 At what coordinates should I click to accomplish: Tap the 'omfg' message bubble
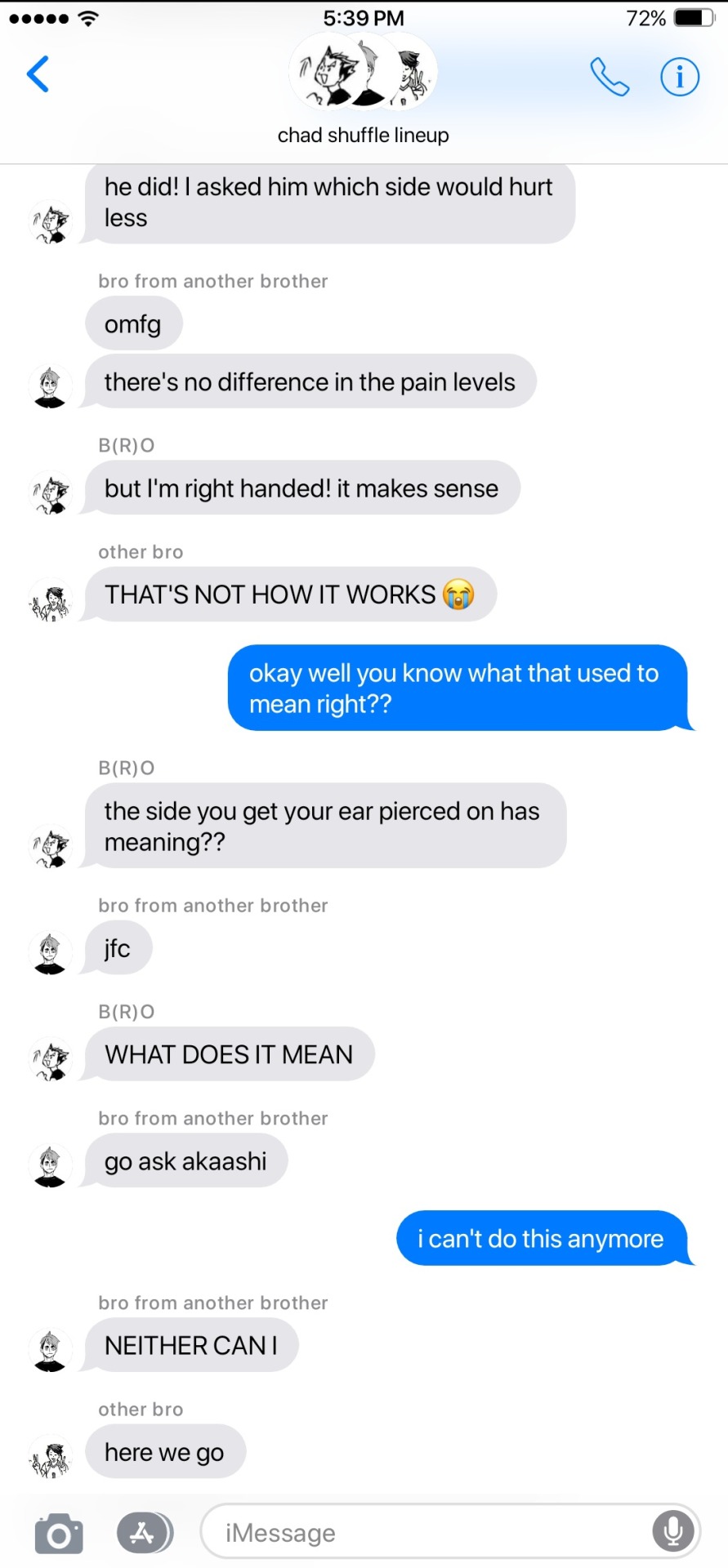[x=133, y=324]
